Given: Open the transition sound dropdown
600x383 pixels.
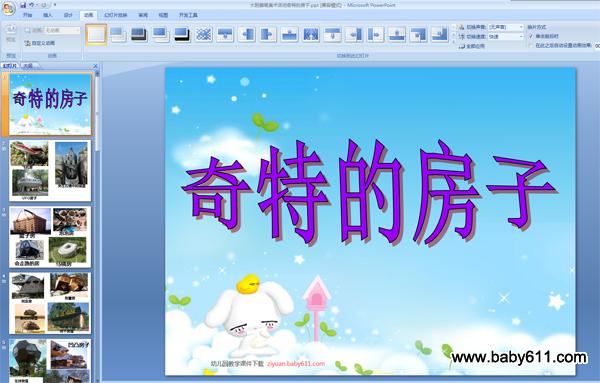Looking at the screenshot, I should (506, 27).
